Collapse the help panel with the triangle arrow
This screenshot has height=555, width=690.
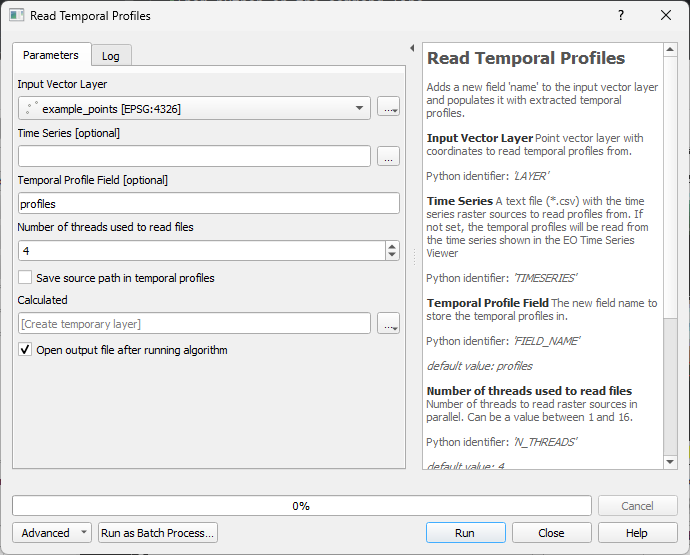pyautogui.click(x=412, y=48)
